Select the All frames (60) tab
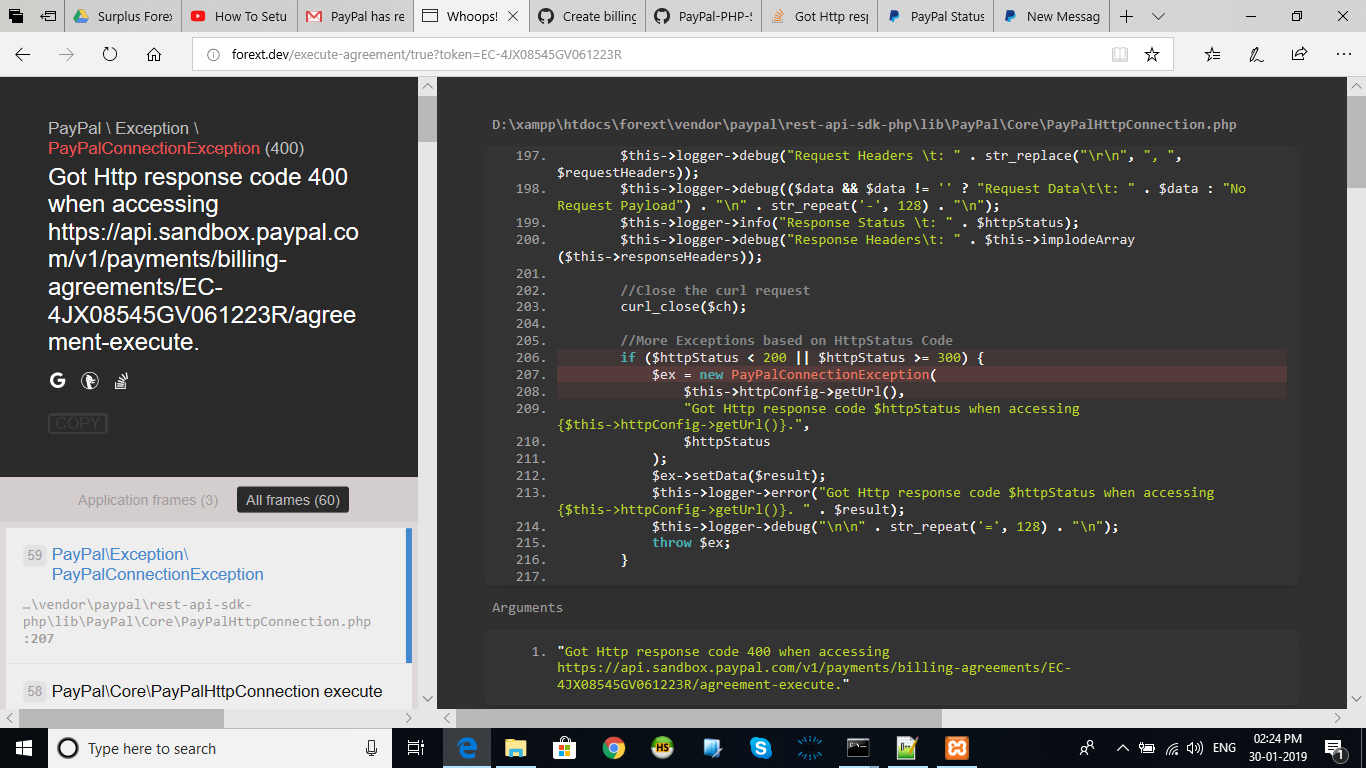The image size is (1366, 768). [293, 500]
